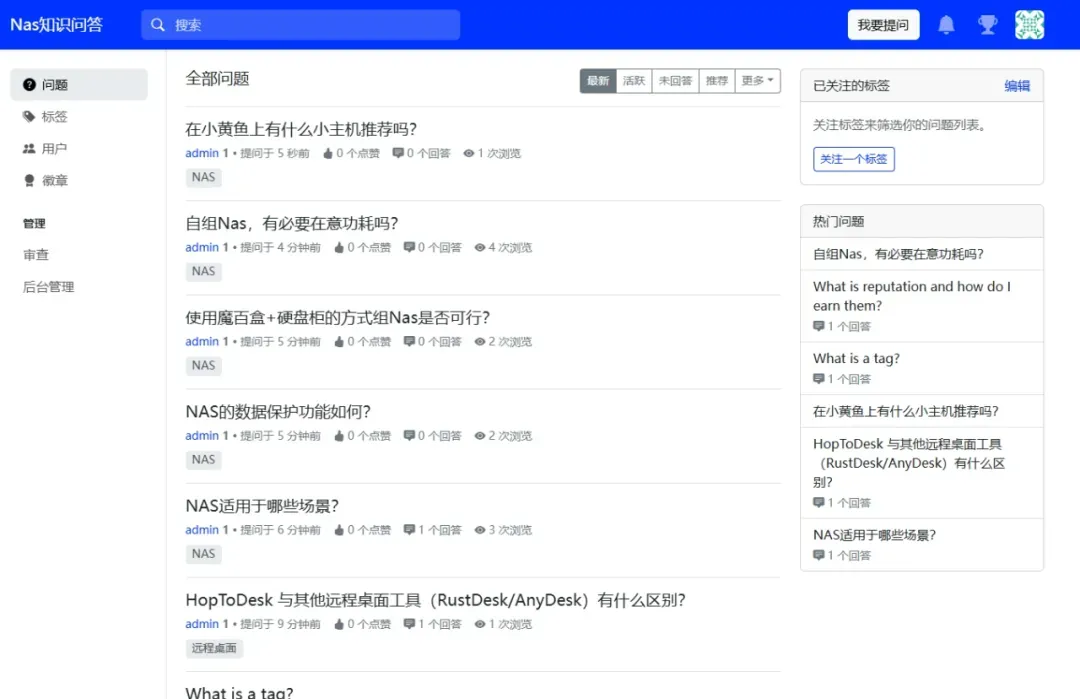This screenshot has width=1080, height=699.
Task: Open the user avatar menu
Action: click(1029, 25)
